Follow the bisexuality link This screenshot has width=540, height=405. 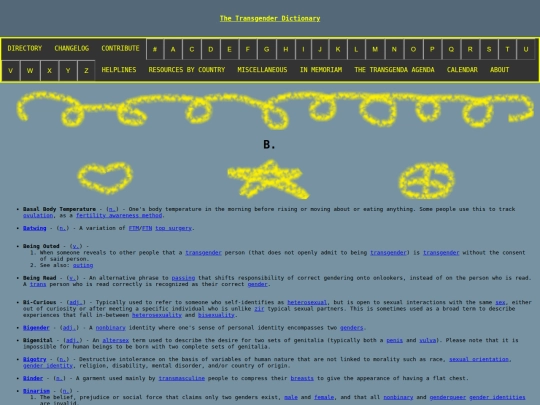pos(216,315)
